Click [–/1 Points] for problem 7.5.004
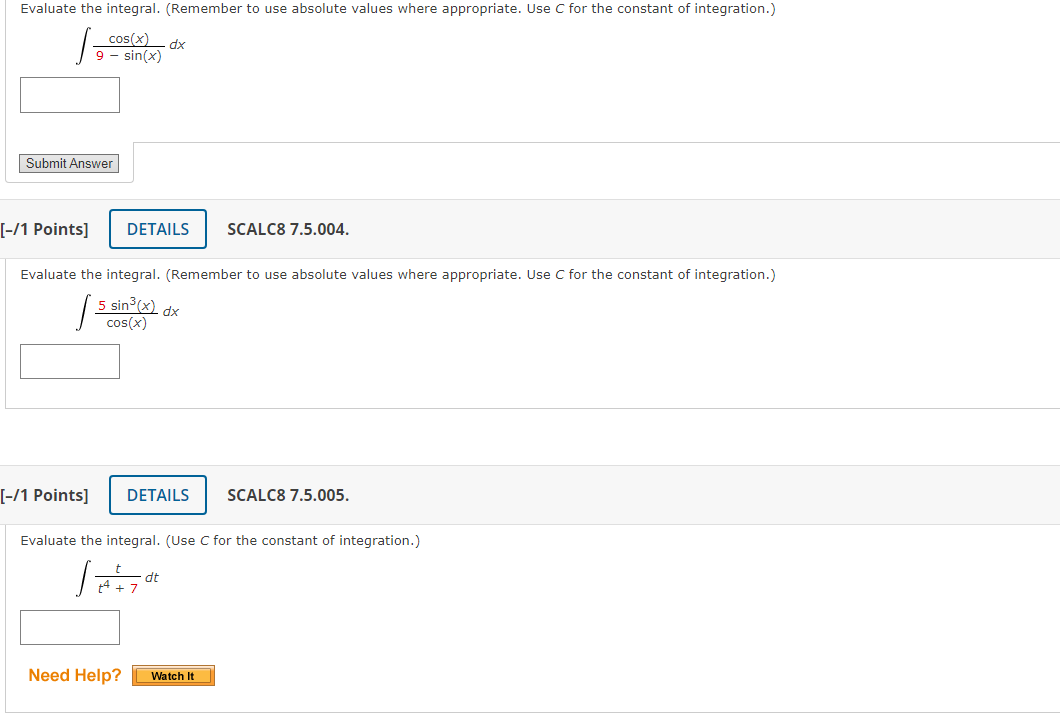Image resolution: width=1060 pixels, height=714 pixels. (x=44, y=229)
